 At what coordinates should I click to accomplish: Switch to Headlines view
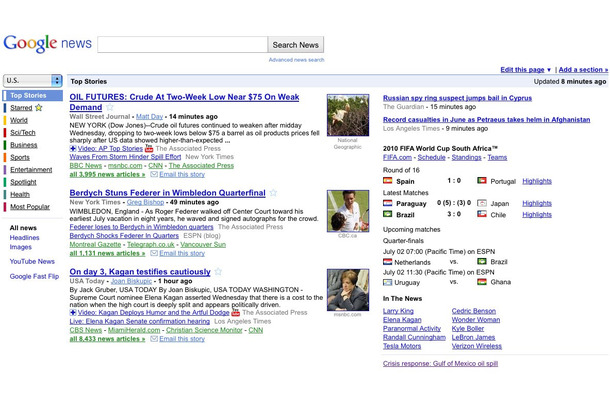(x=25, y=237)
